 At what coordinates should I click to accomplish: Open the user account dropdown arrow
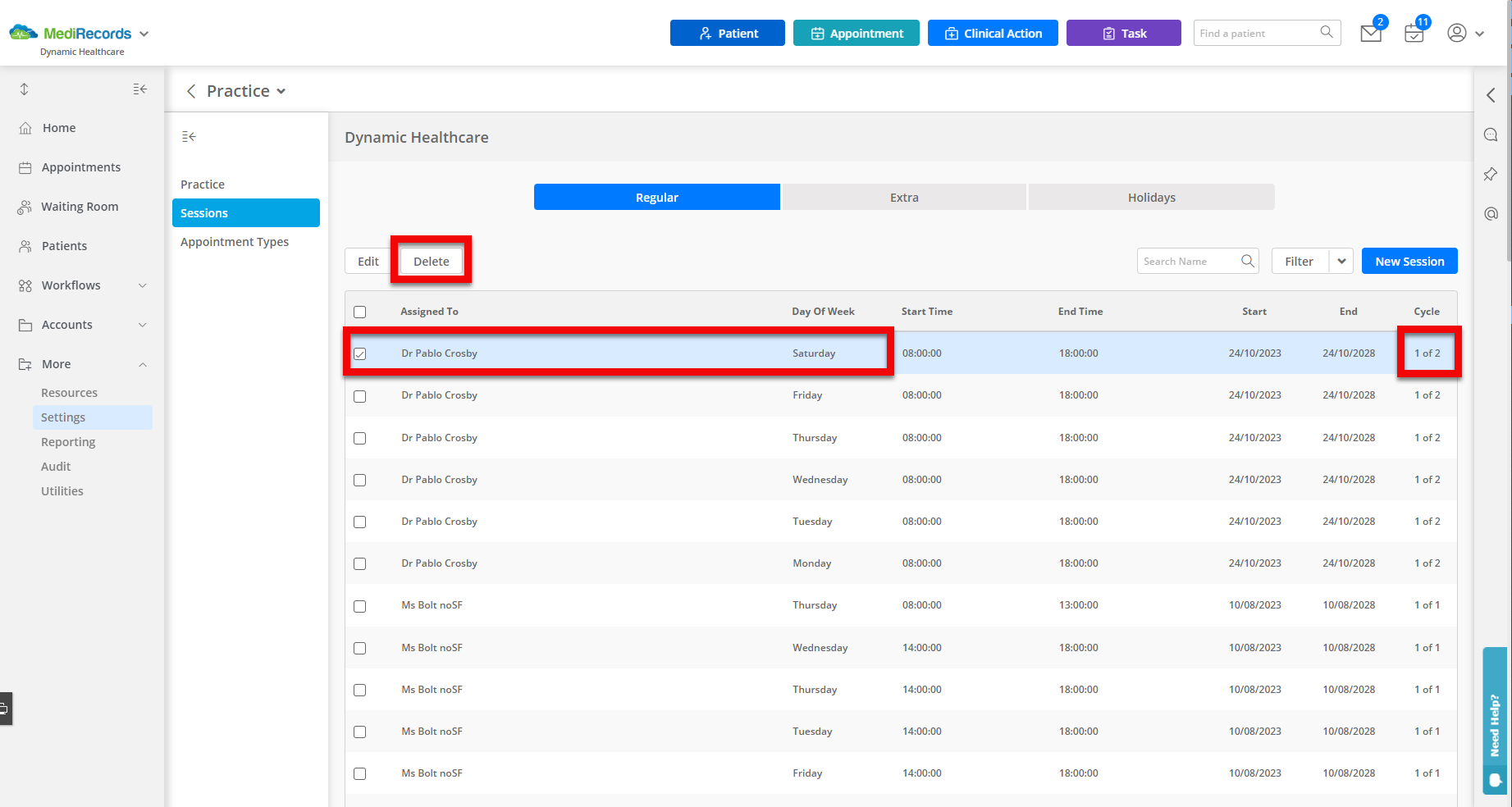pos(1480,34)
